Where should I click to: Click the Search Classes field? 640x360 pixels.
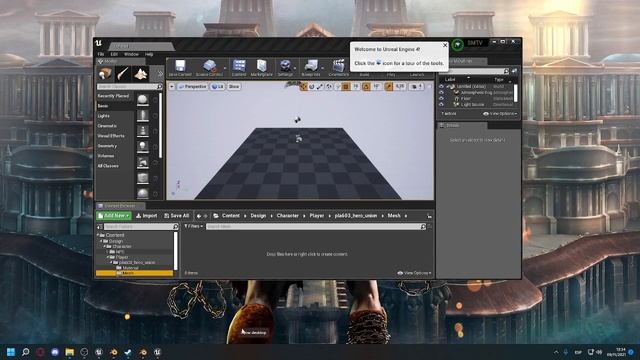[x=129, y=87]
